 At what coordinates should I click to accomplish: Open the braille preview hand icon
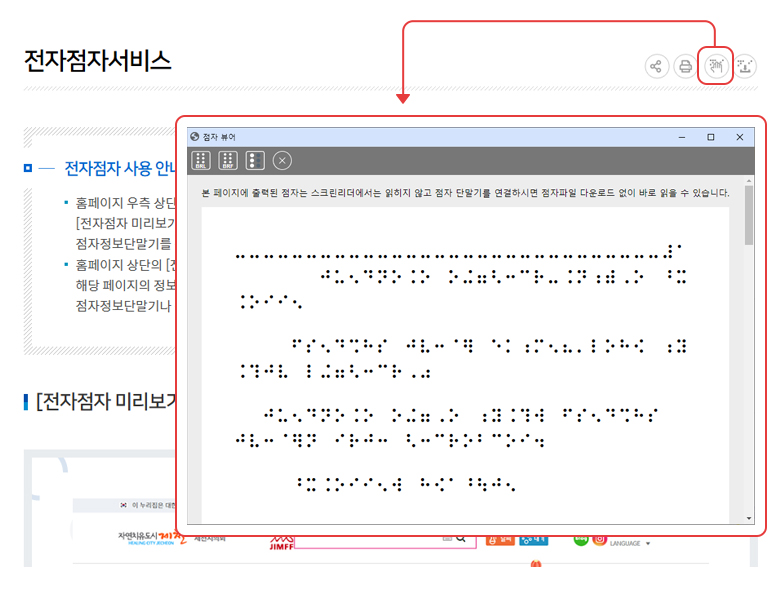[x=715, y=67]
